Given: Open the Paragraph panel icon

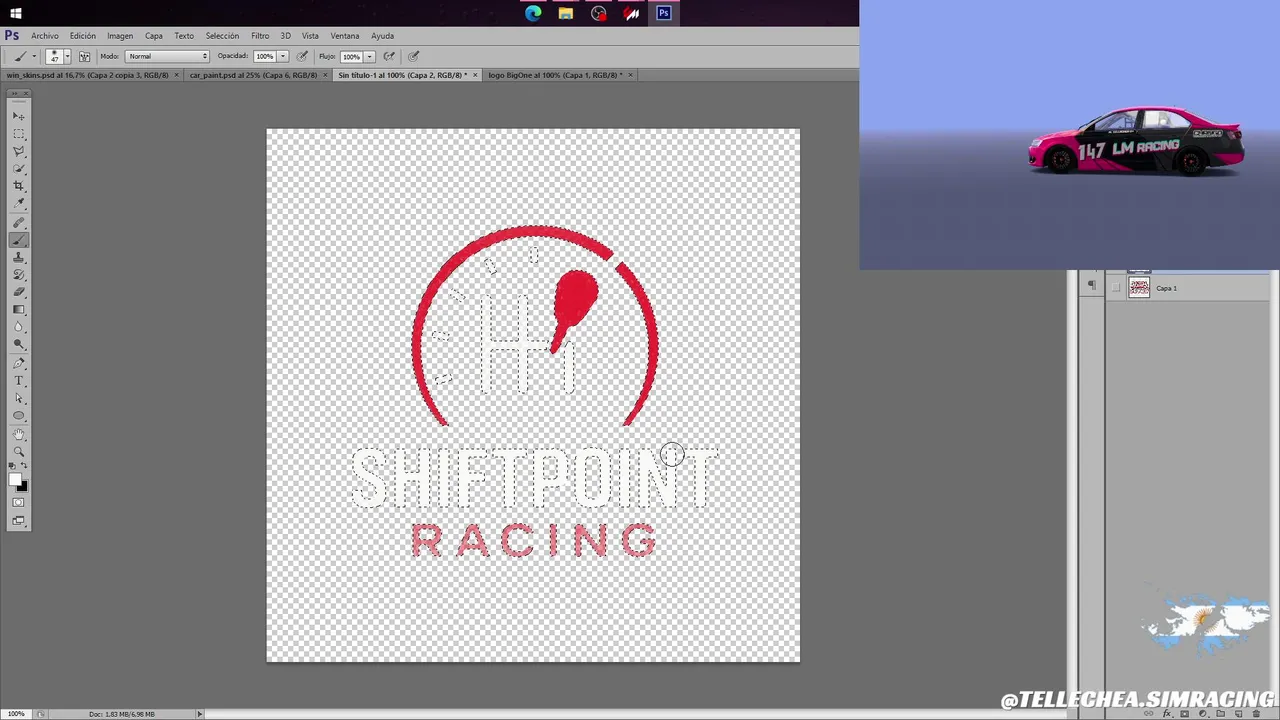Looking at the screenshot, I should (1091, 286).
